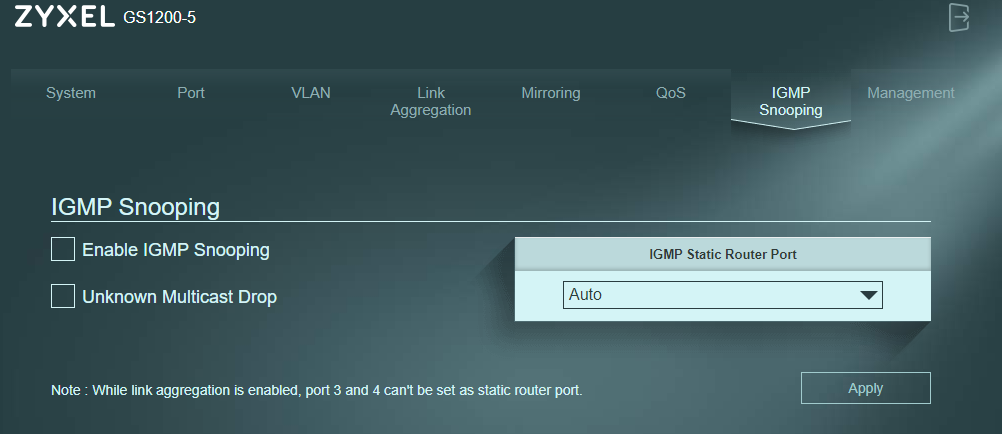Click the 'Enable IGMP Snooping' label text
This screenshot has width=1002, height=434.
click(x=176, y=250)
